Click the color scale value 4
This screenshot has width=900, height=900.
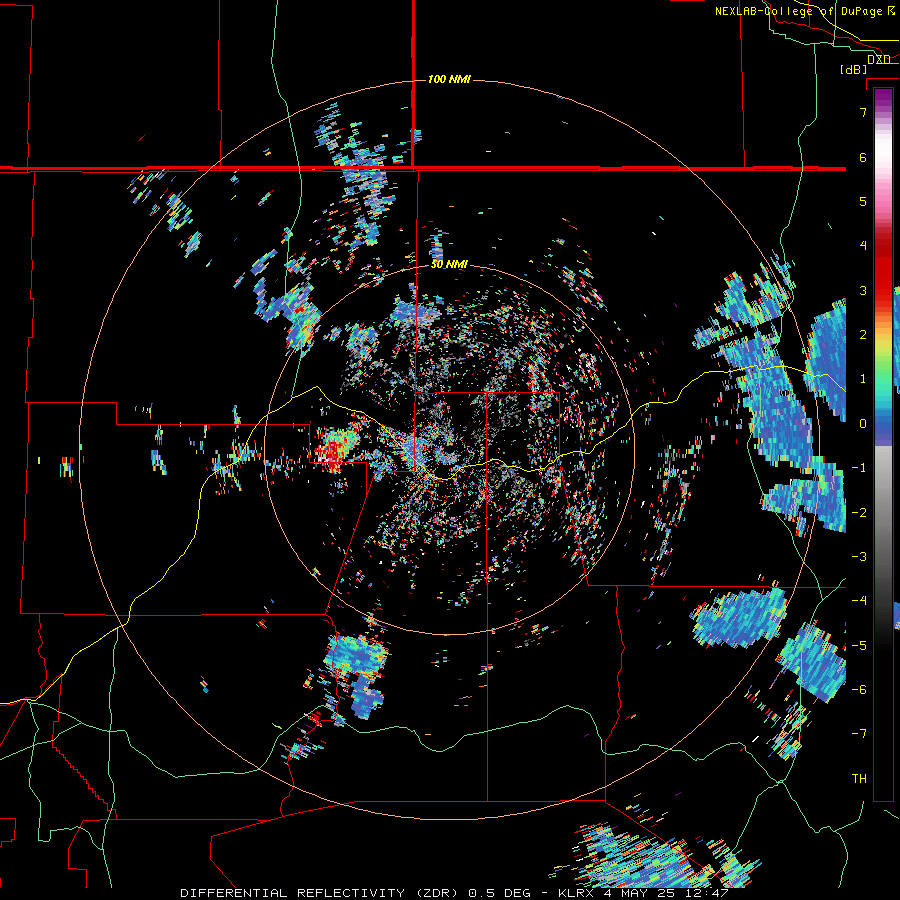tap(863, 246)
